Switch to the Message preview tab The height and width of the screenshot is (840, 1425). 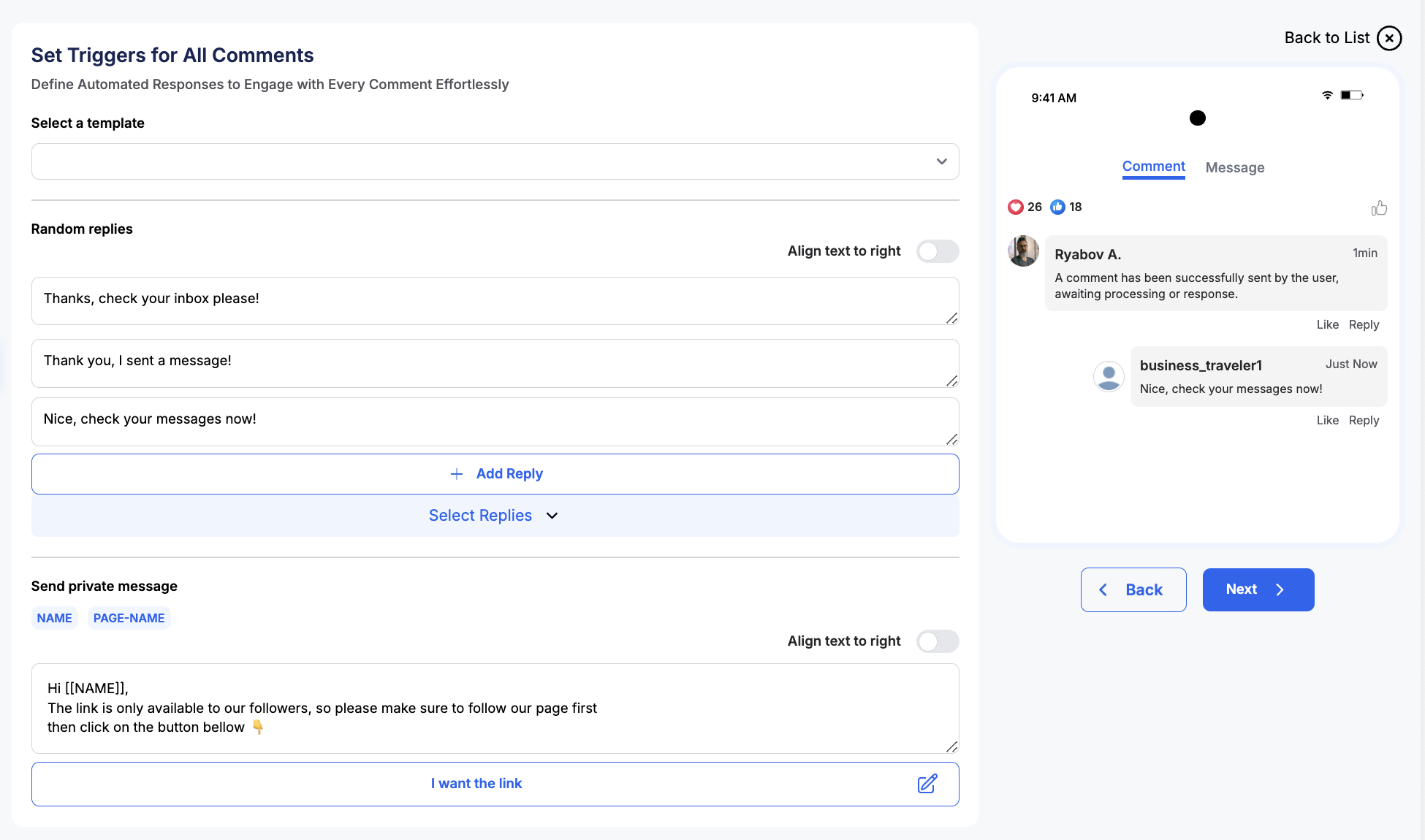1234,167
